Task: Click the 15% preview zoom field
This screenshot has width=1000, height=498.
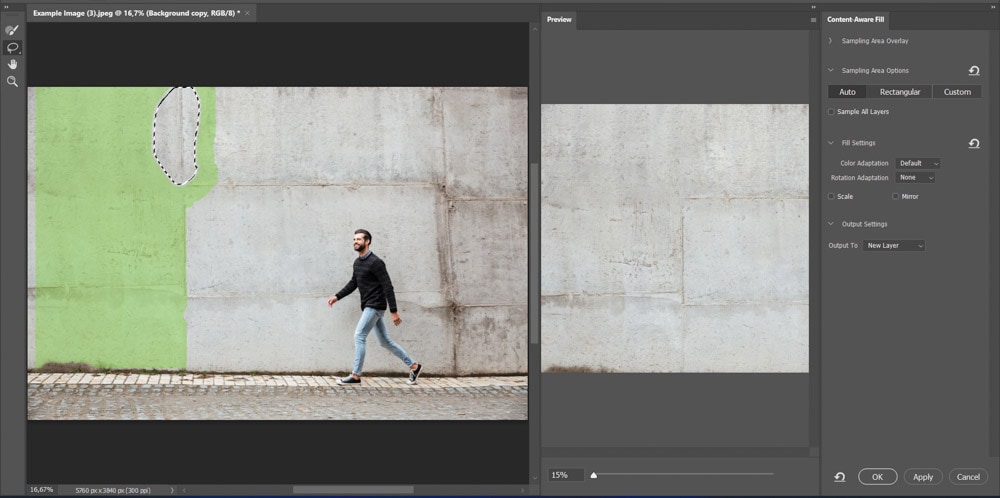Action: (566, 475)
